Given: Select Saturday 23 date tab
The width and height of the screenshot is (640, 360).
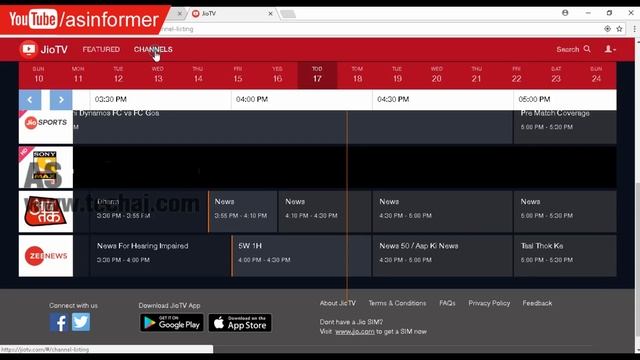Looking at the screenshot, I should (x=556, y=75).
